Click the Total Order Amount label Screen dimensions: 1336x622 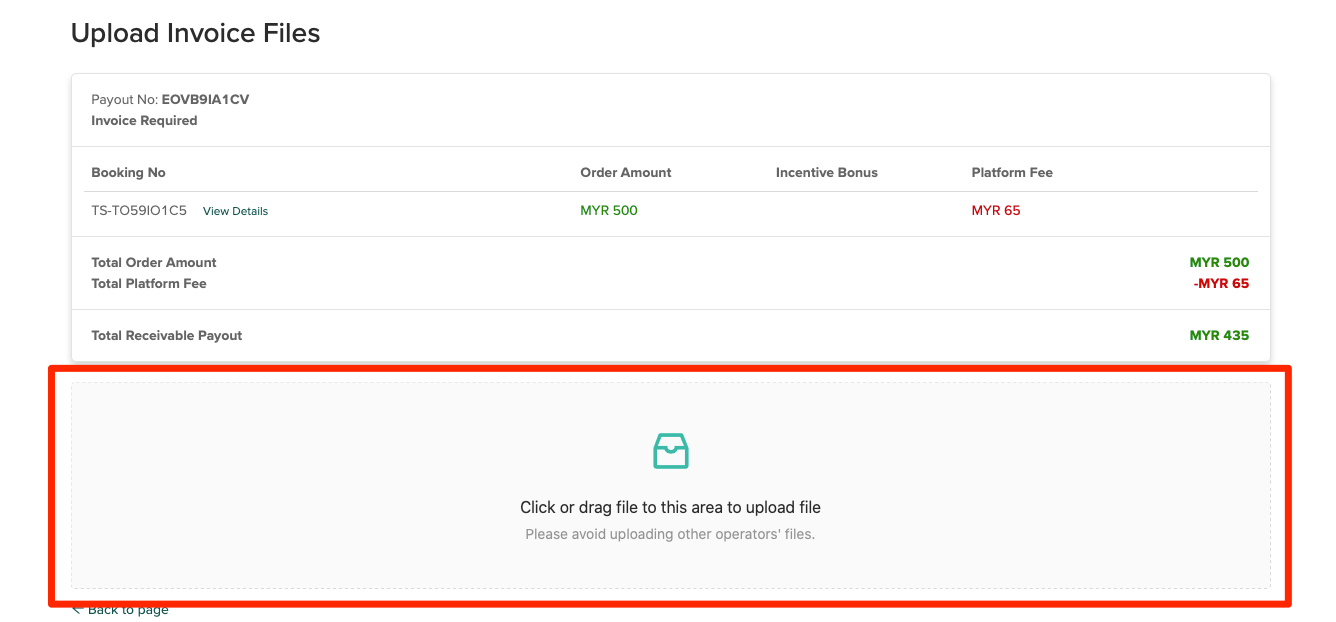[x=154, y=262]
